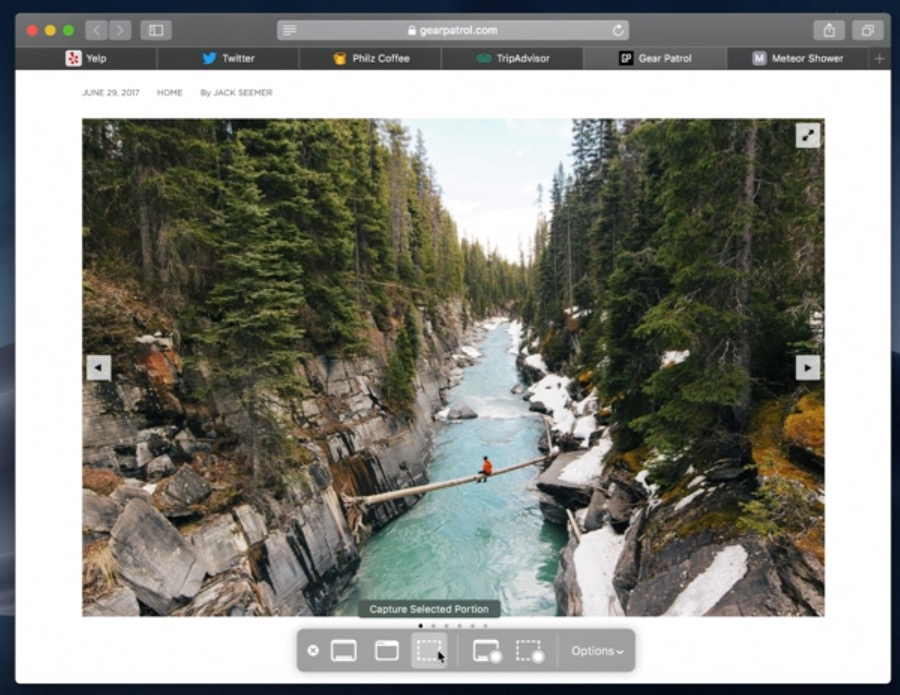Click the gearpatrol.com address field
The image size is (900, 695).
click(x=452, y=30)
